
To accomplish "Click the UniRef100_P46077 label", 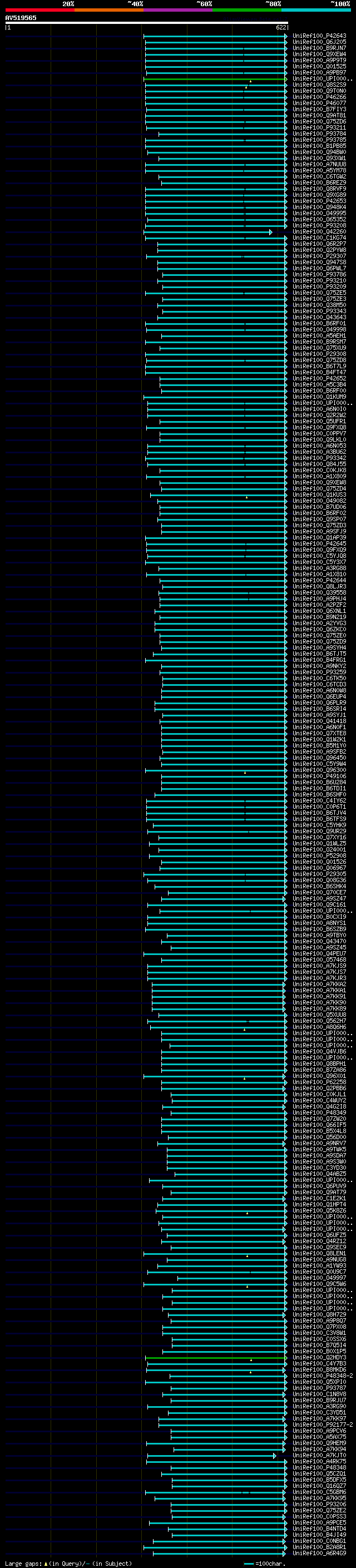I will (319, 103).
